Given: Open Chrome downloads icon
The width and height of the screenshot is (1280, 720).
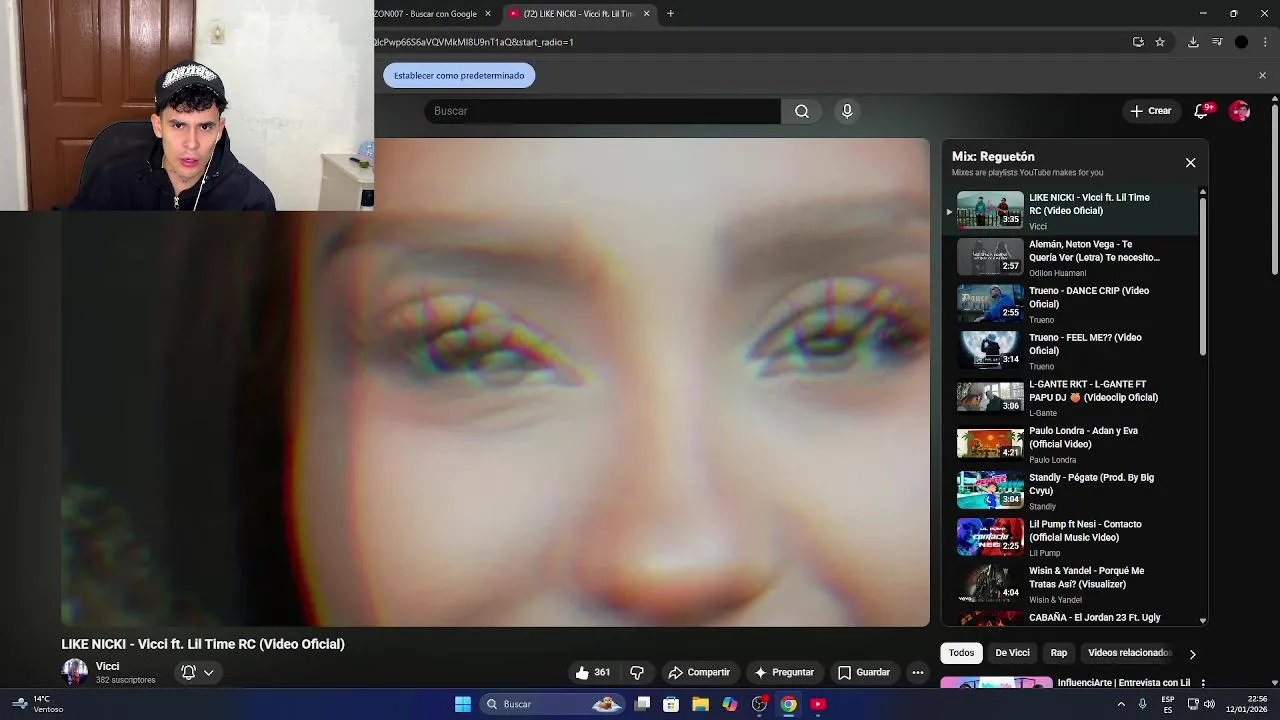Looking at the screenshot, I should [1193, 42].
